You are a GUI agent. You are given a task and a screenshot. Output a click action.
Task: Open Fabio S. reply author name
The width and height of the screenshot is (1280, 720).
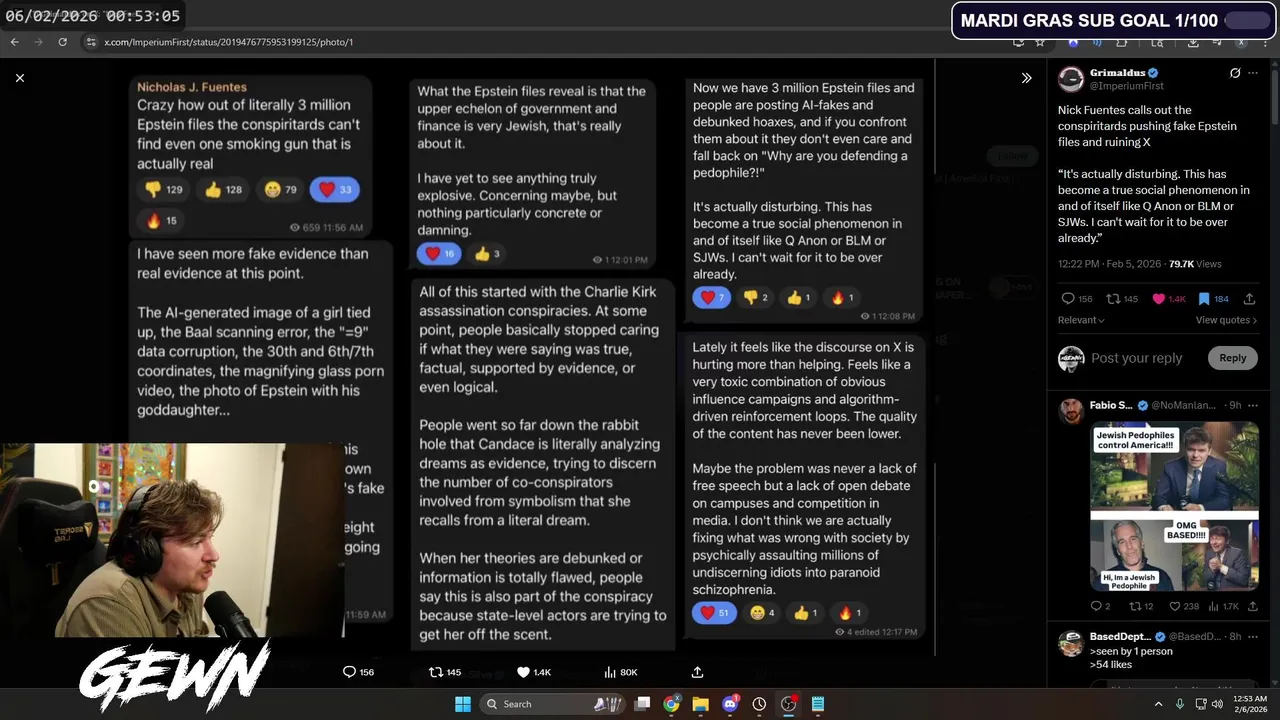(1110, 405)
